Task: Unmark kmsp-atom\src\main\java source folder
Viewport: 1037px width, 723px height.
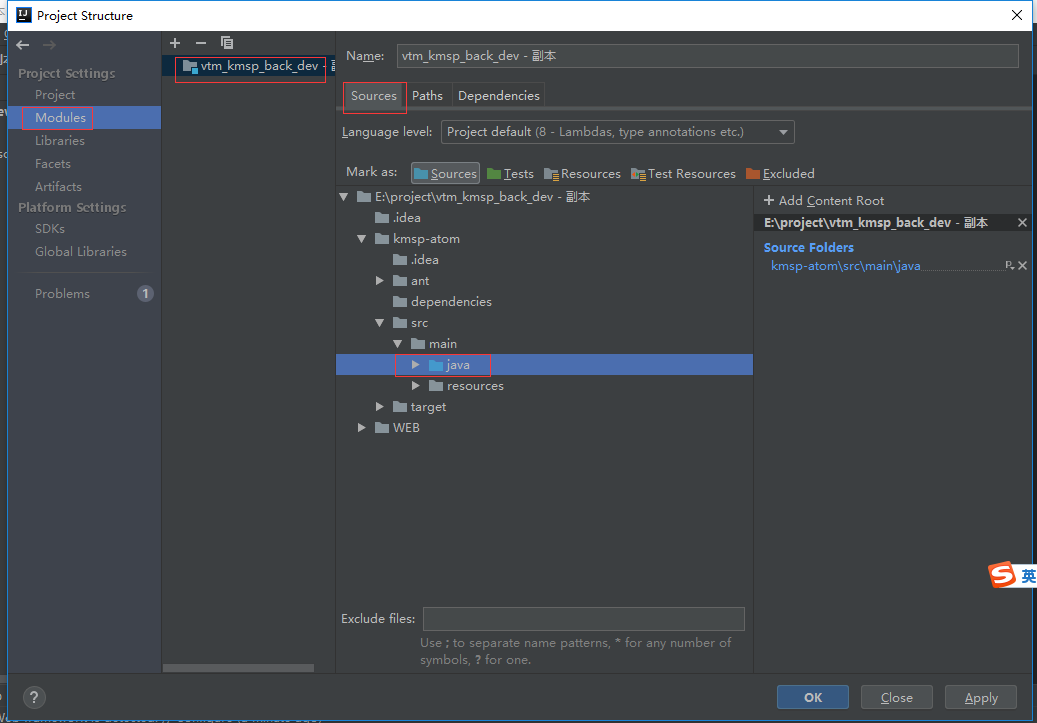Action: coord(1022,265)
